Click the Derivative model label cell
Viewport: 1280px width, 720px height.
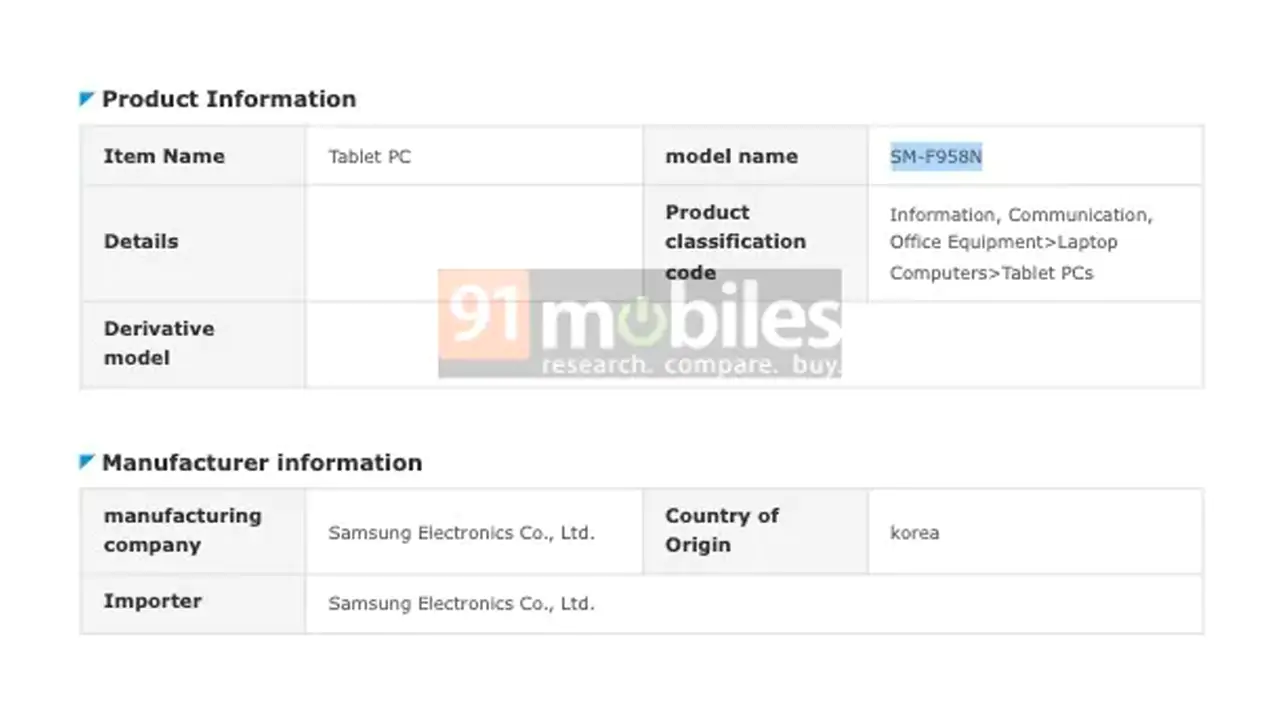point(193,344)
